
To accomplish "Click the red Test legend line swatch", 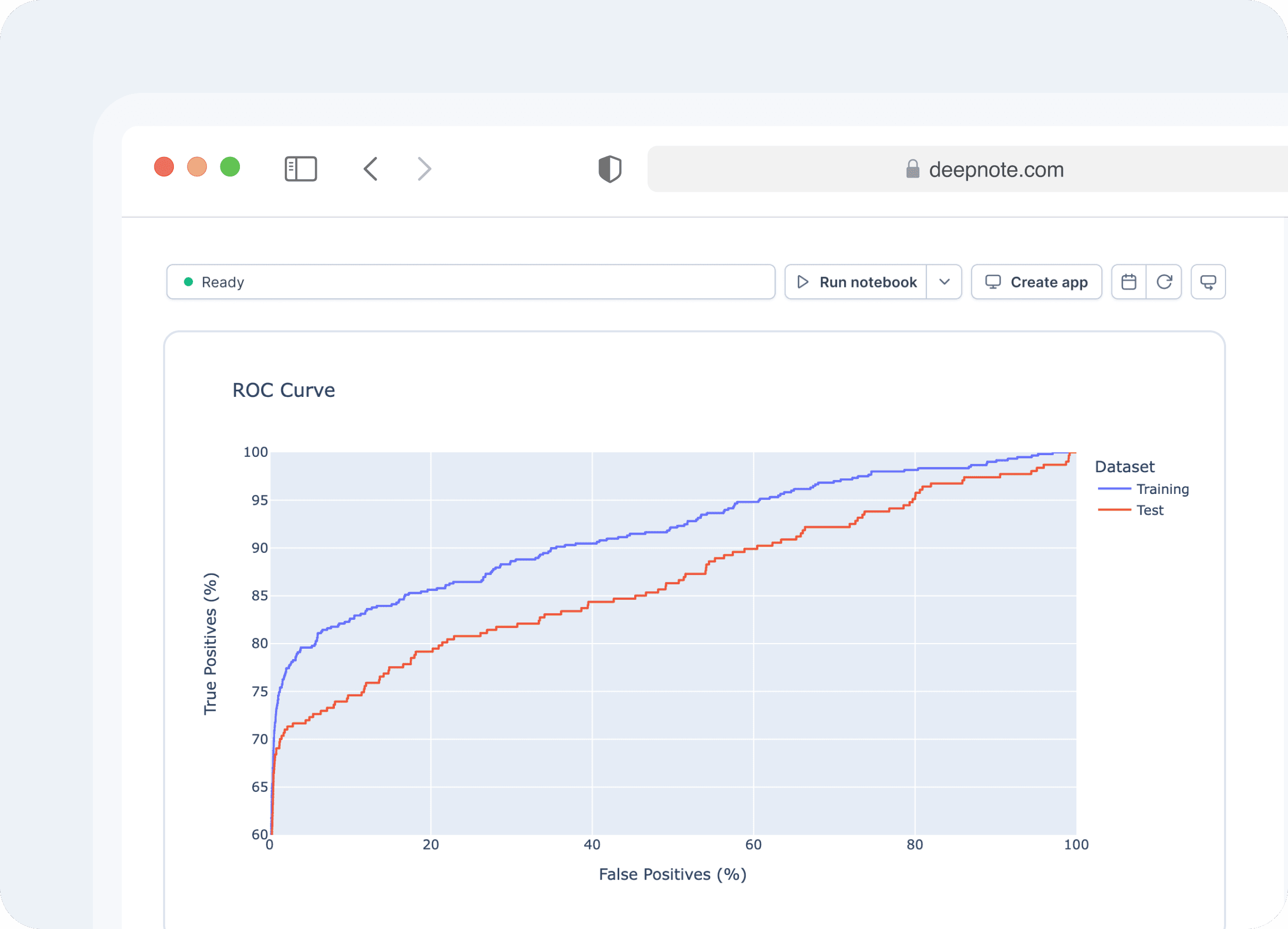I will [1114, 510].
